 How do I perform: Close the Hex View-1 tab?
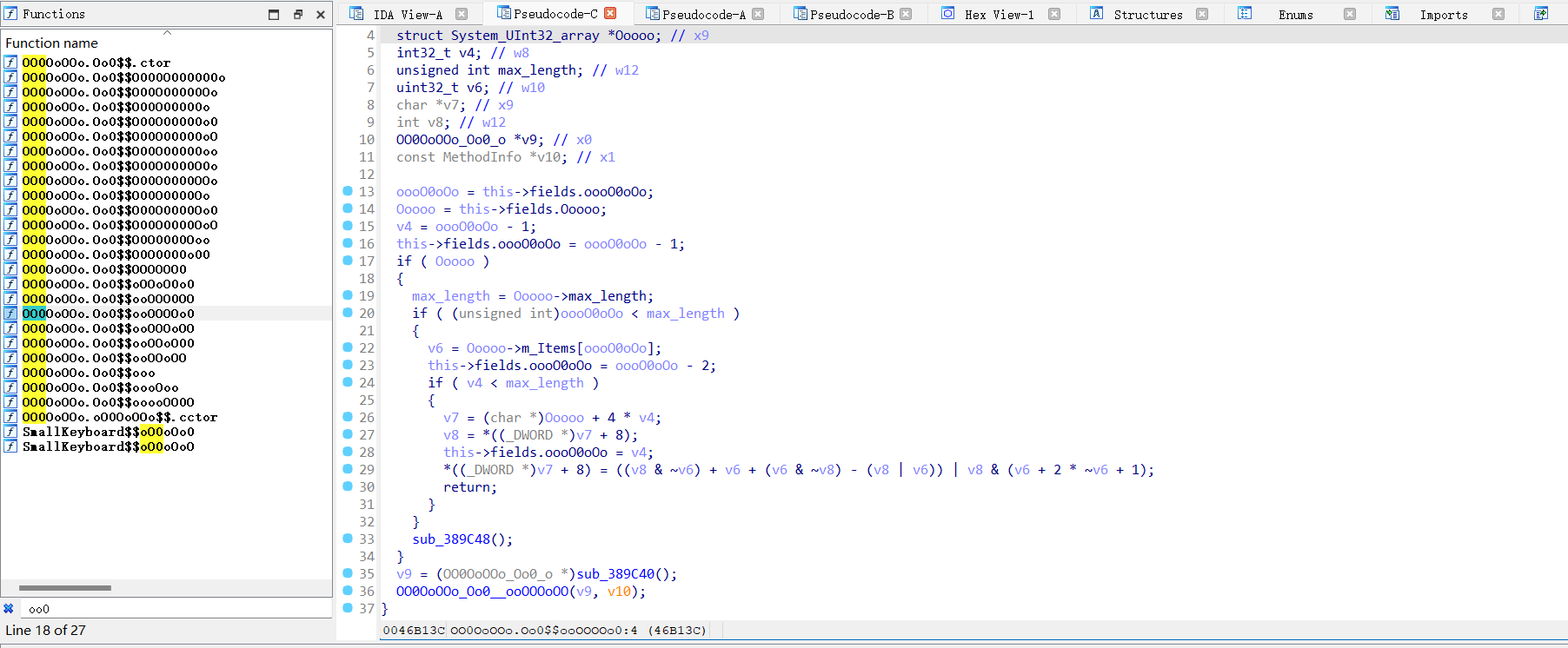(1054, 14)
